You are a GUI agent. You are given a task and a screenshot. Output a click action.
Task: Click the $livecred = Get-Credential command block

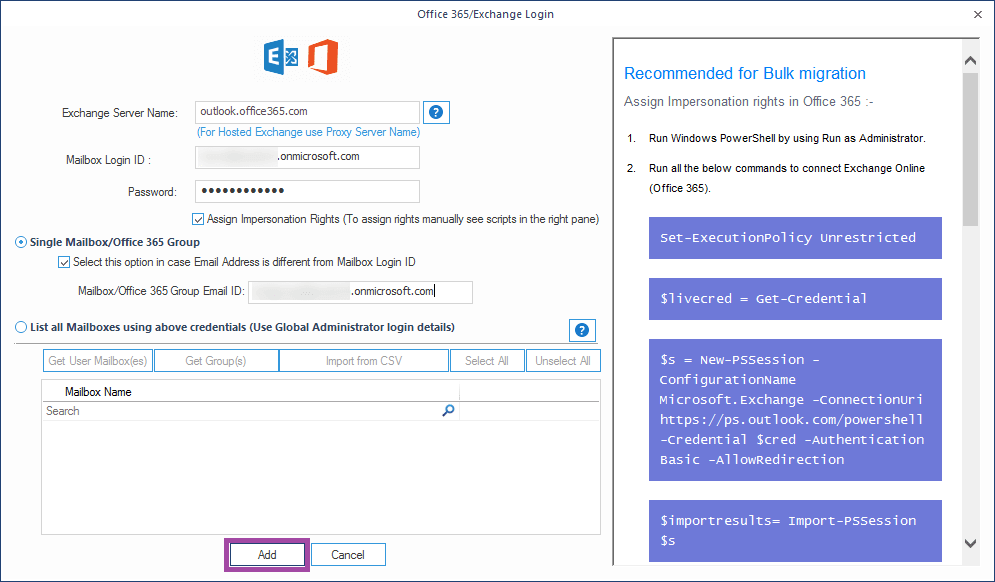coord(795,299)
